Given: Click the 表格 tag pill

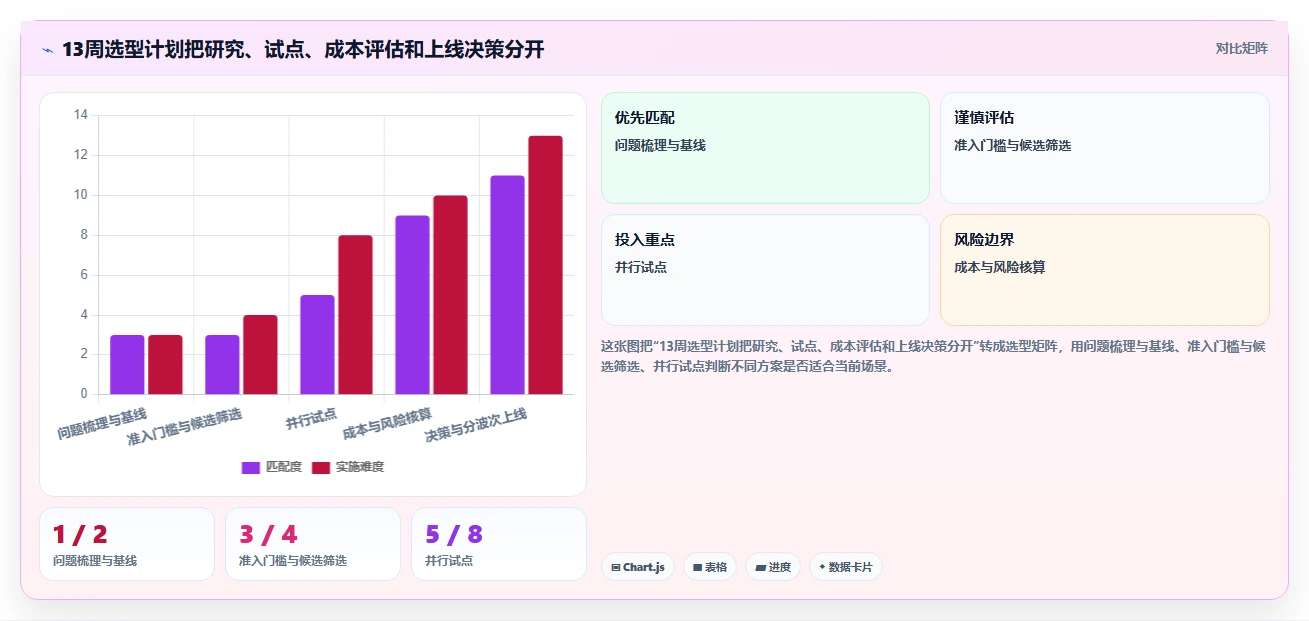Looking at the screenshot, I should (x=710, y=567).
